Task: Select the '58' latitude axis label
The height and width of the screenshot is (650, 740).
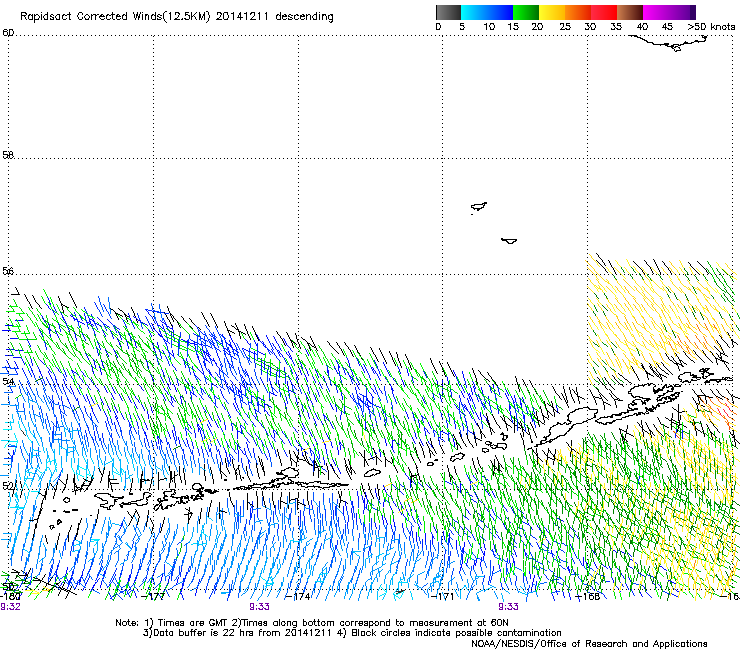Action: coord(8,155)
